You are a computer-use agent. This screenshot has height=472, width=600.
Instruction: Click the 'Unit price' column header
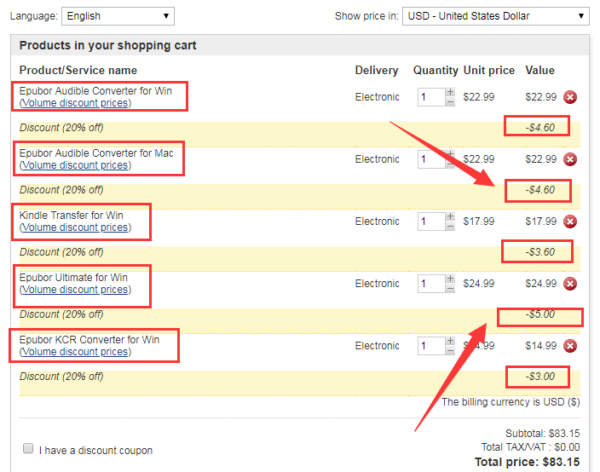[x=489, y=70]
